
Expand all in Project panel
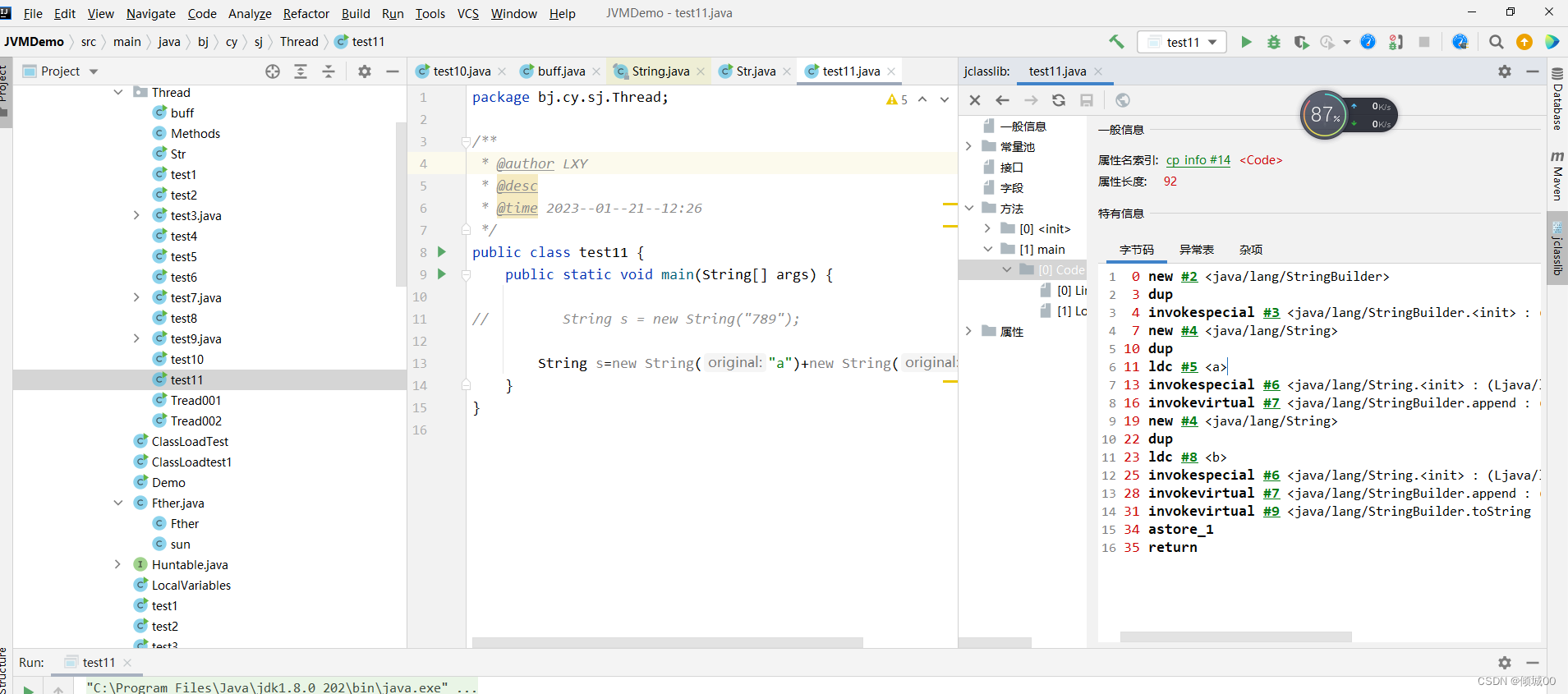click(x=301, y=71)
